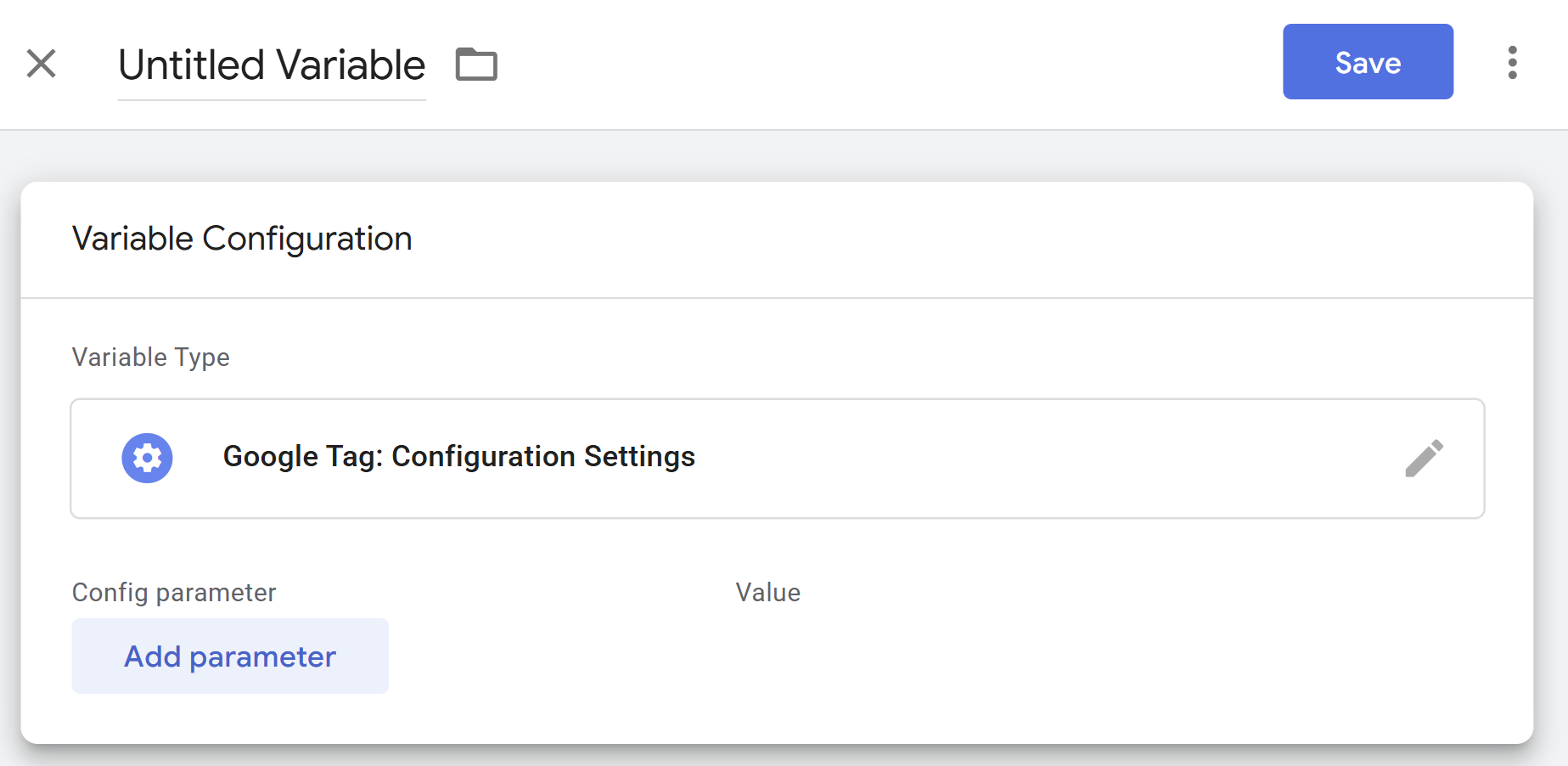Click the Variable Configuration heading

point(242,239)
